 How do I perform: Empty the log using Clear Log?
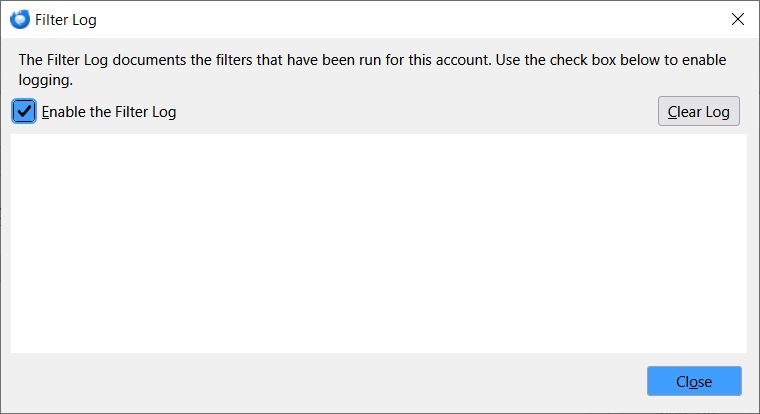pos(698,111)
